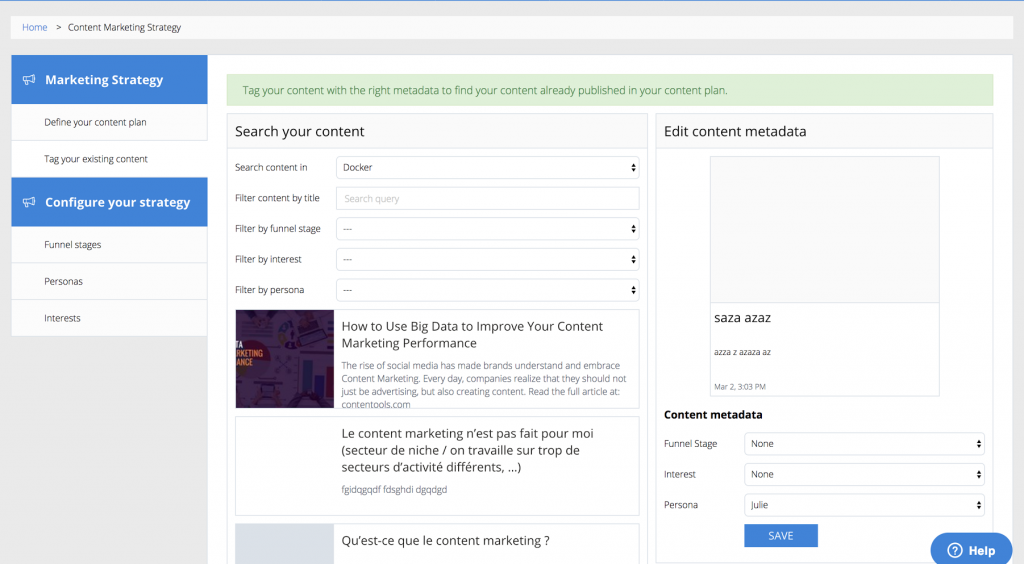1024x564 pixels.
Task: Open the Search content in Docker dropdown
Action: point(487,168)
